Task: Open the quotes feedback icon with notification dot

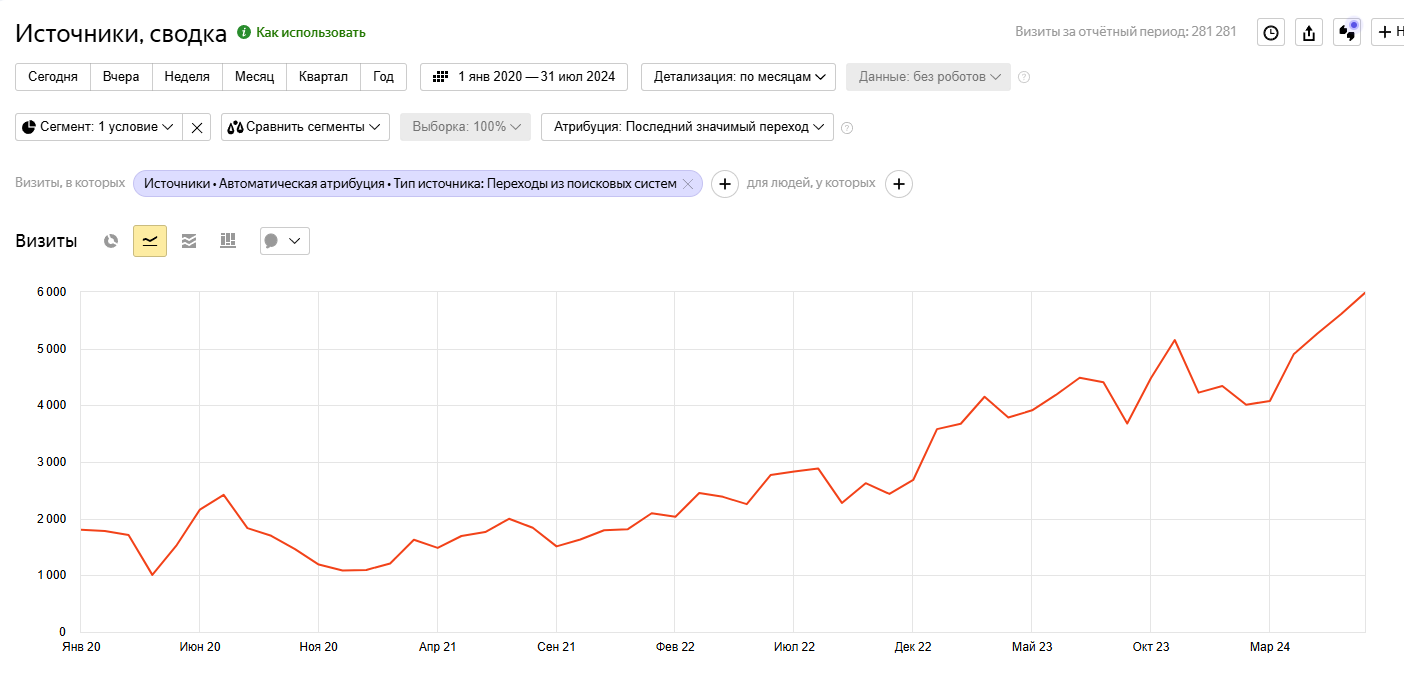Action: tap(1347, 33)
